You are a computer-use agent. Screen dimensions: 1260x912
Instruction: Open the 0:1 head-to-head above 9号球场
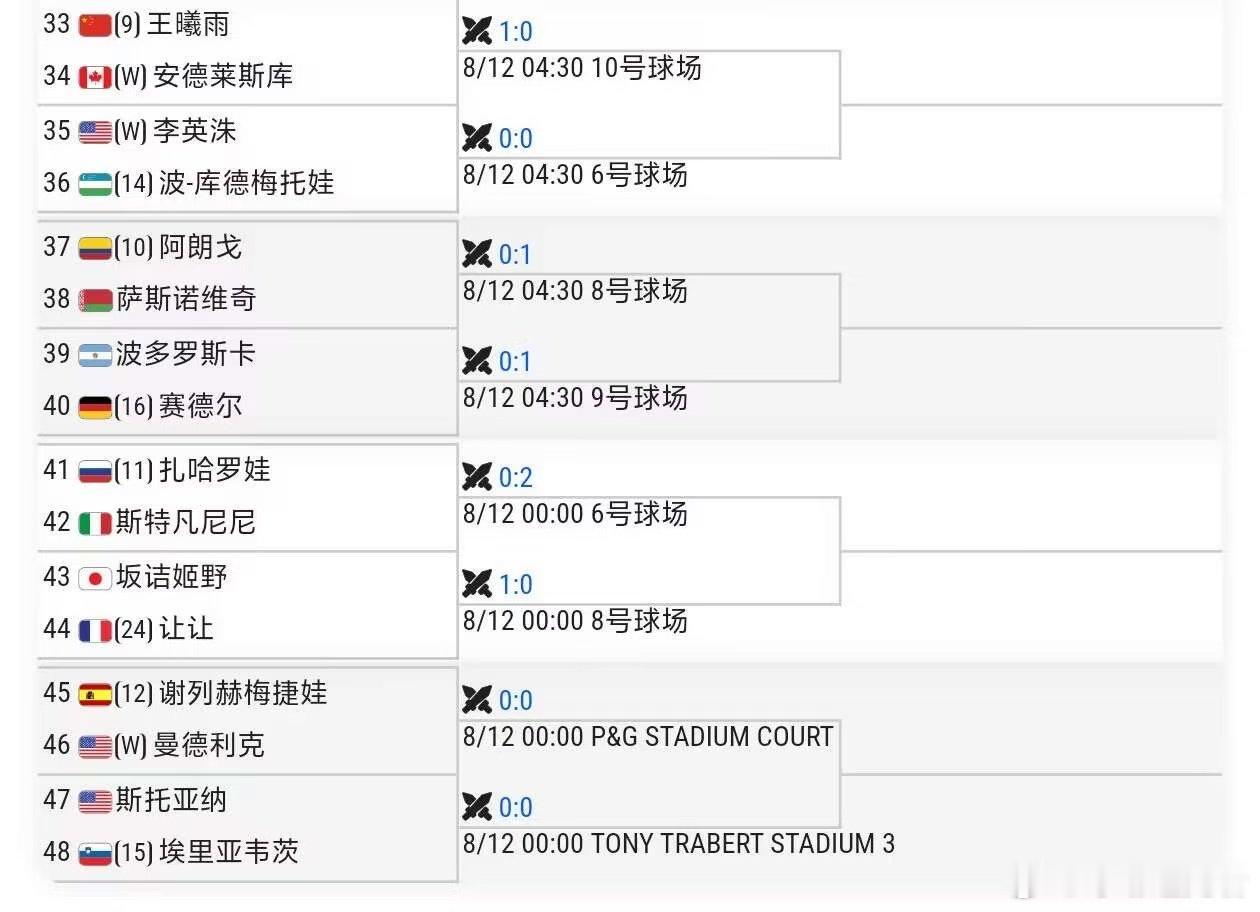coord(516,362)
